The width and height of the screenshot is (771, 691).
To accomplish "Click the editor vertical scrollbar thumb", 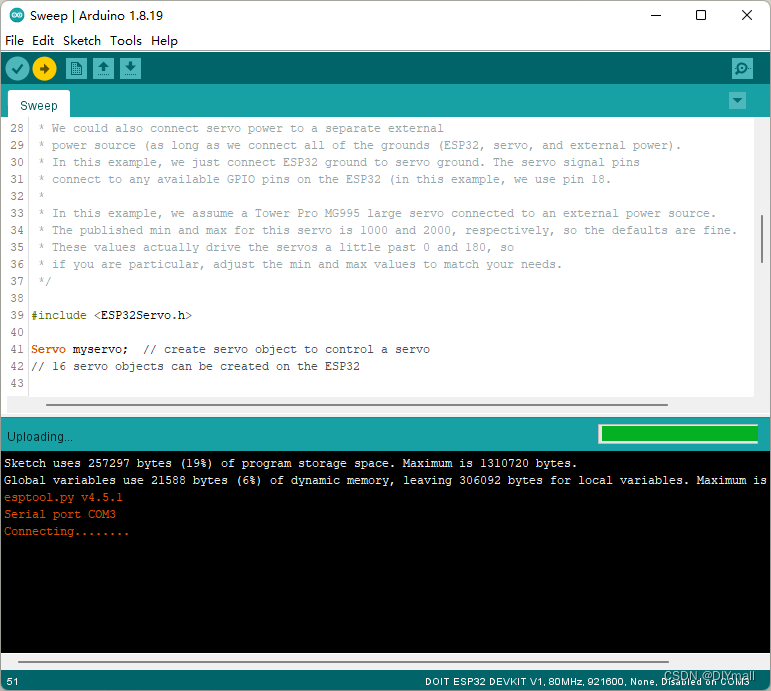I will (762, 239).
